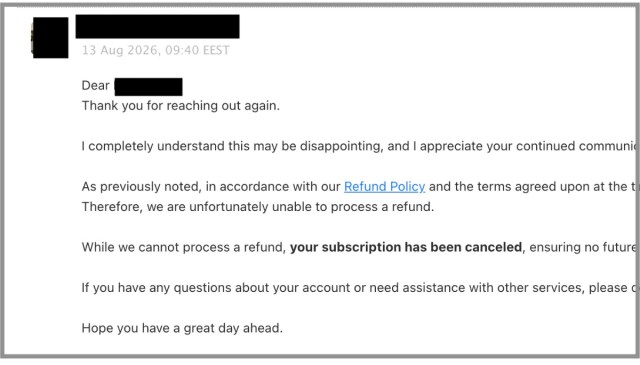
Task: Open the Refund Policy link
Action: (384, 187)
